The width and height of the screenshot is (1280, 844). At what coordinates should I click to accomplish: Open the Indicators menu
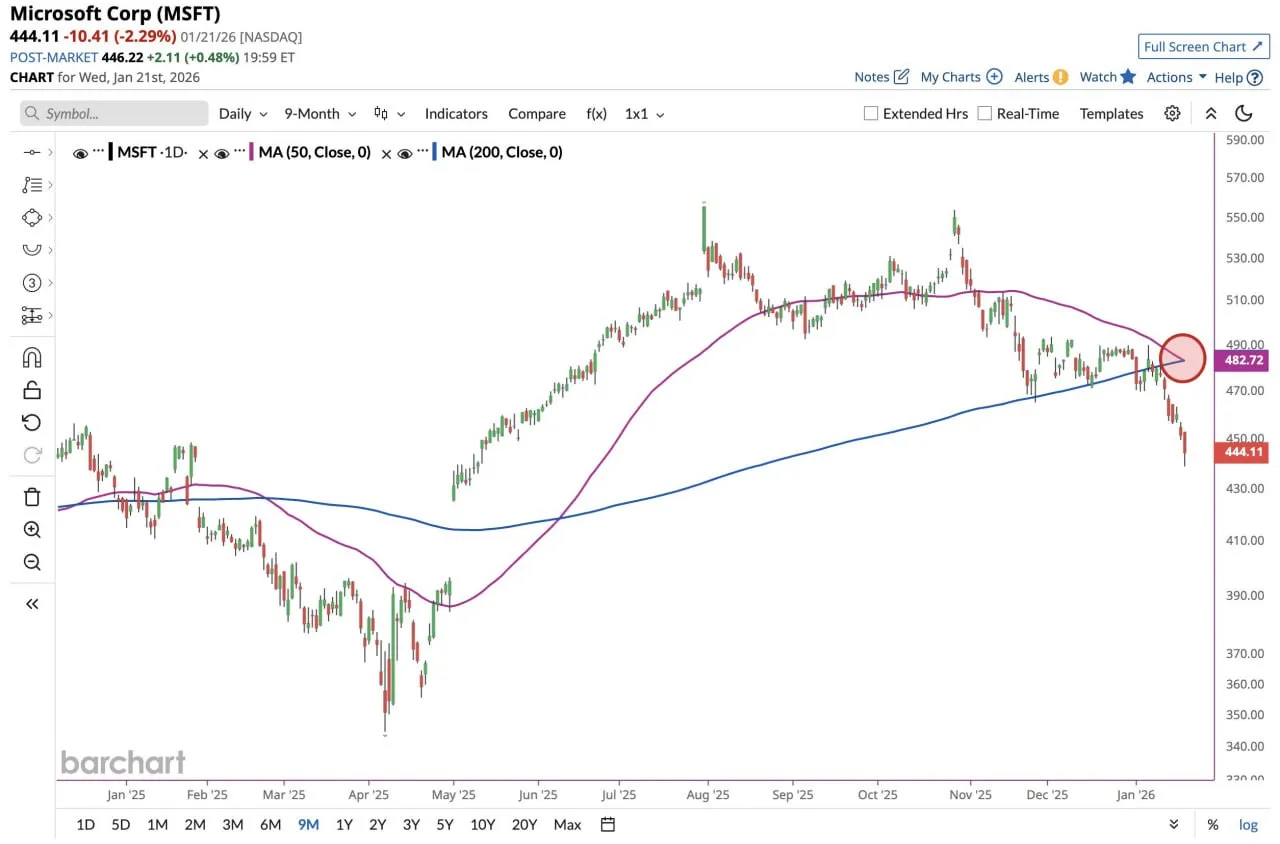click(456, 114)
